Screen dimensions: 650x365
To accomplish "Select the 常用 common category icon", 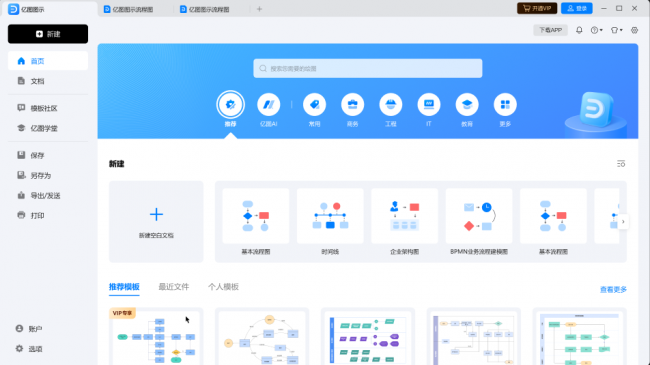I will (x=314, y=105).
